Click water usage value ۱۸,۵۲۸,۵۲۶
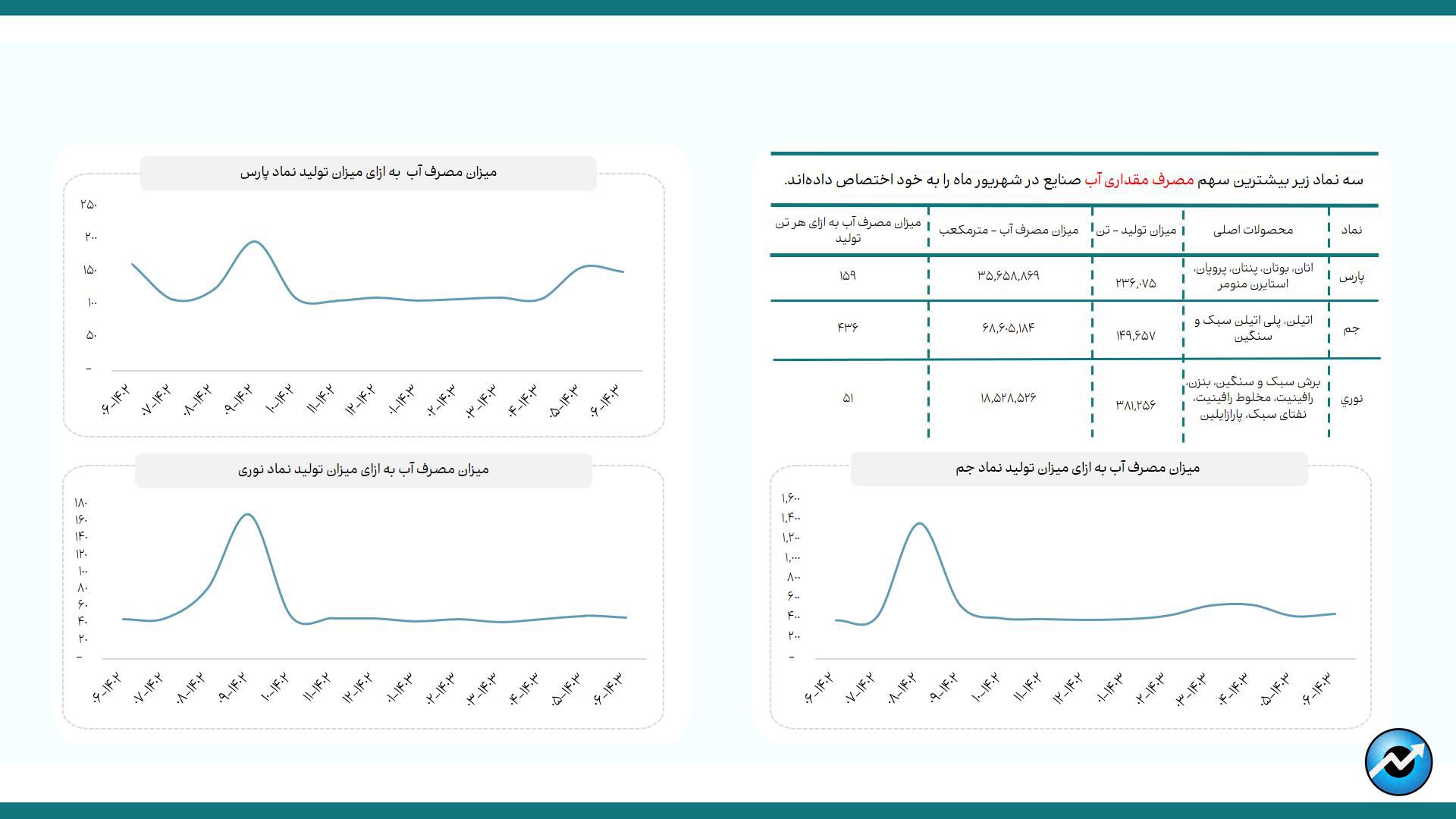 click(1008, 397)
